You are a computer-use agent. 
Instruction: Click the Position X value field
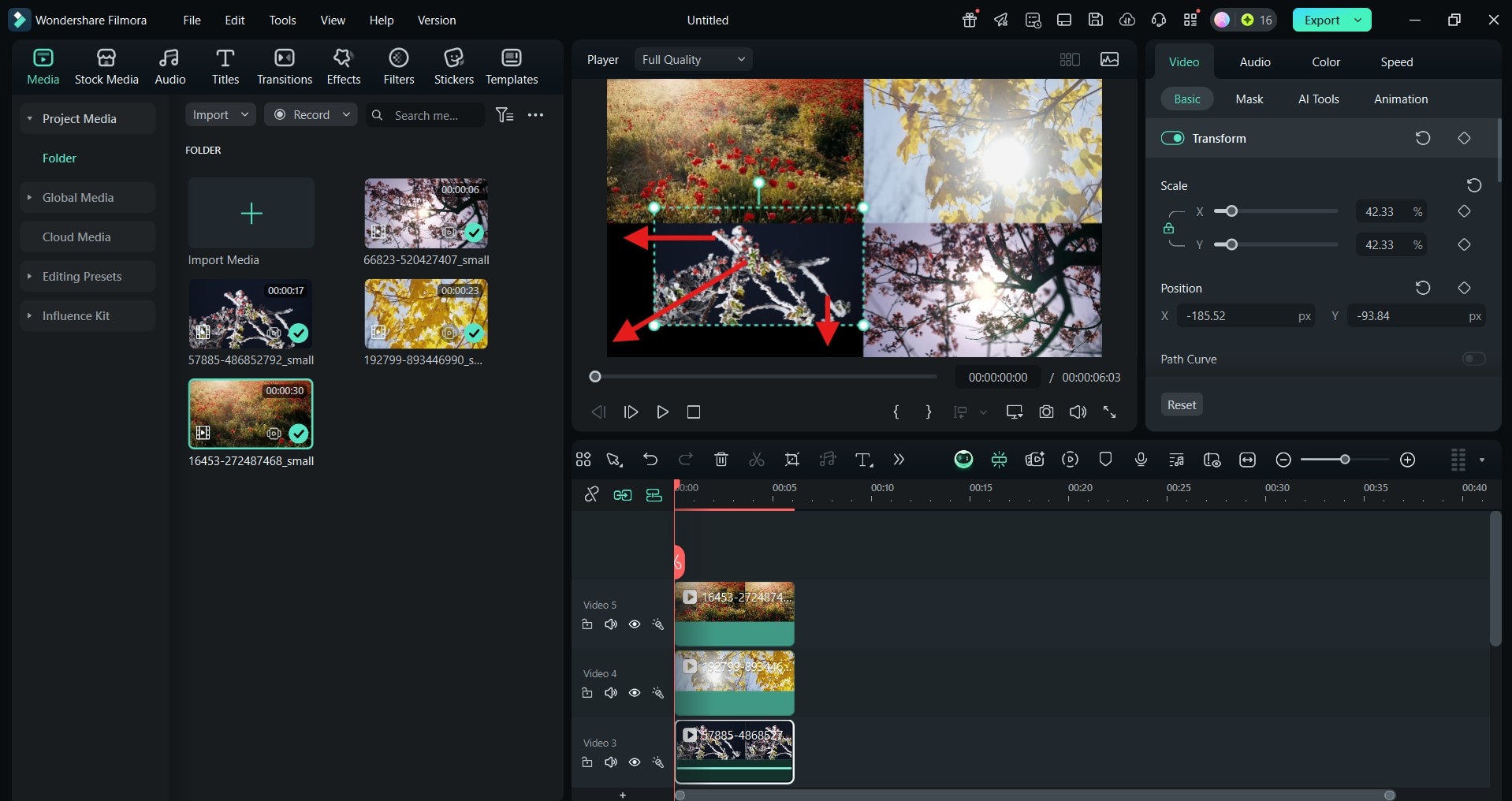click(1246, 316)
